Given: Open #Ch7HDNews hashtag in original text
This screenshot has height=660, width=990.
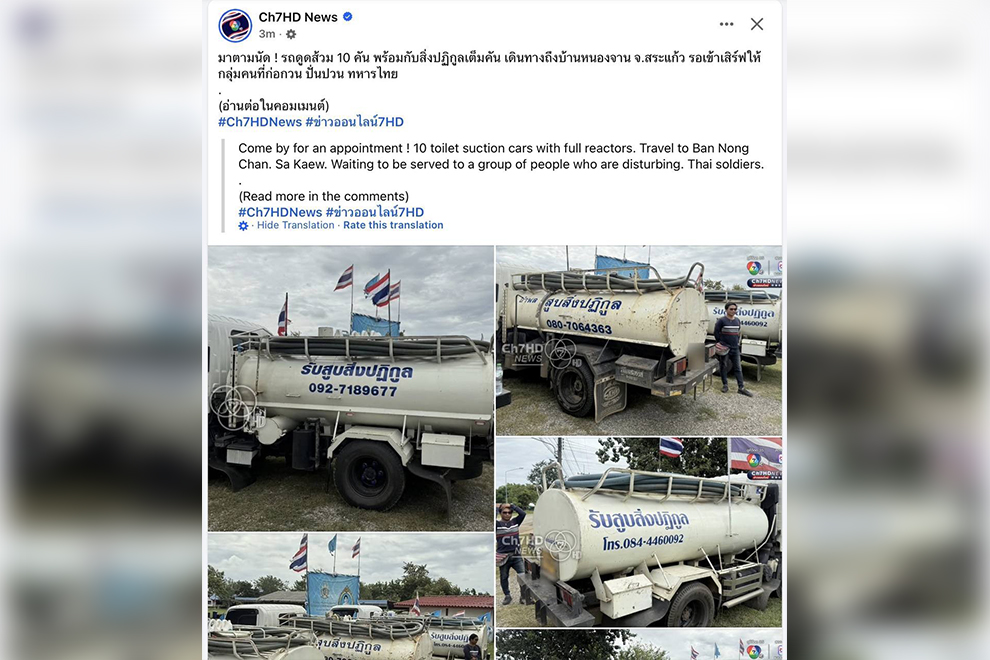Looking at the screenshot, I should click(260, 122).
